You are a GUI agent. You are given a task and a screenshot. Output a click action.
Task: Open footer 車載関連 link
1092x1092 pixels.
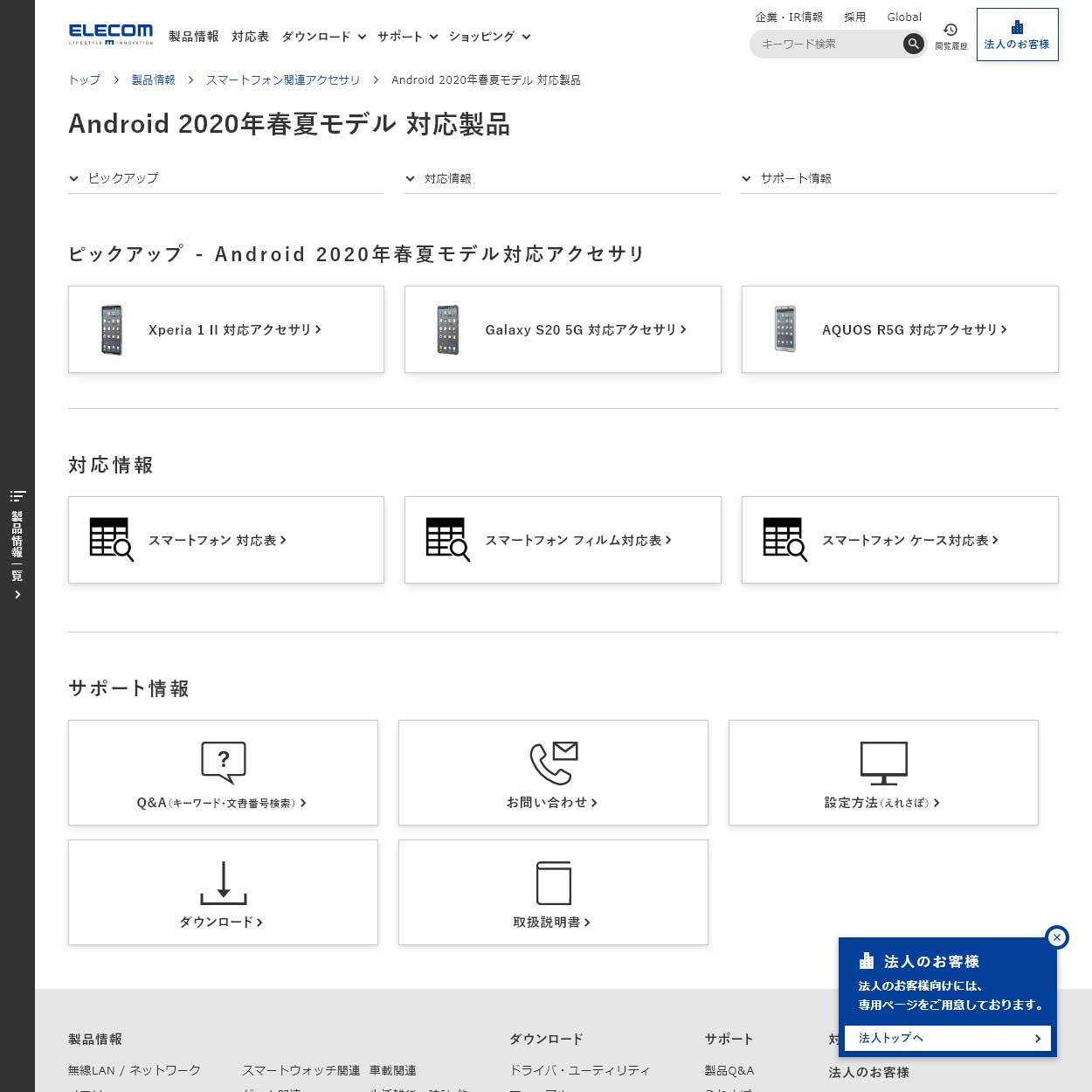pyautogui.click(x=393, y=1070)
